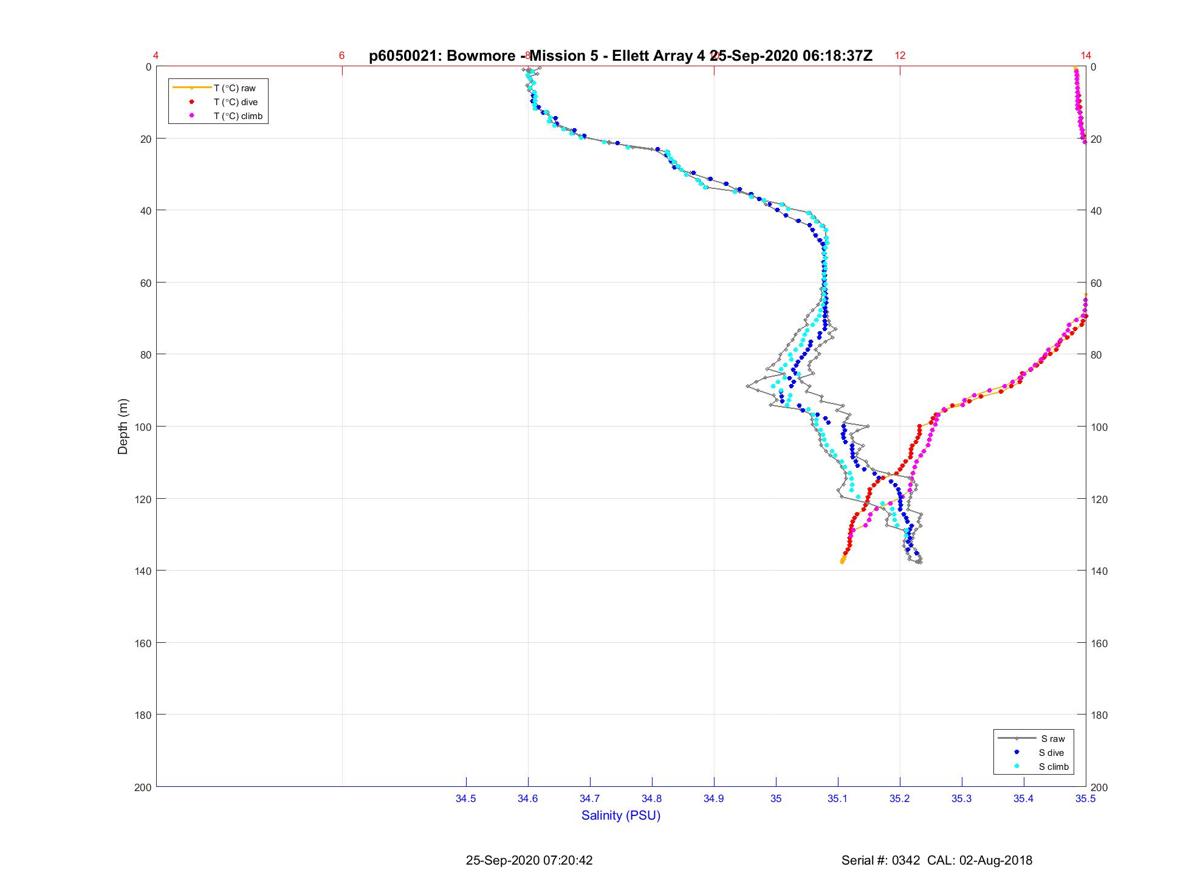This screenshot has width=1200, height=885.
Task: Click depth tick 100 on left axis
Action: pos(143,427)
